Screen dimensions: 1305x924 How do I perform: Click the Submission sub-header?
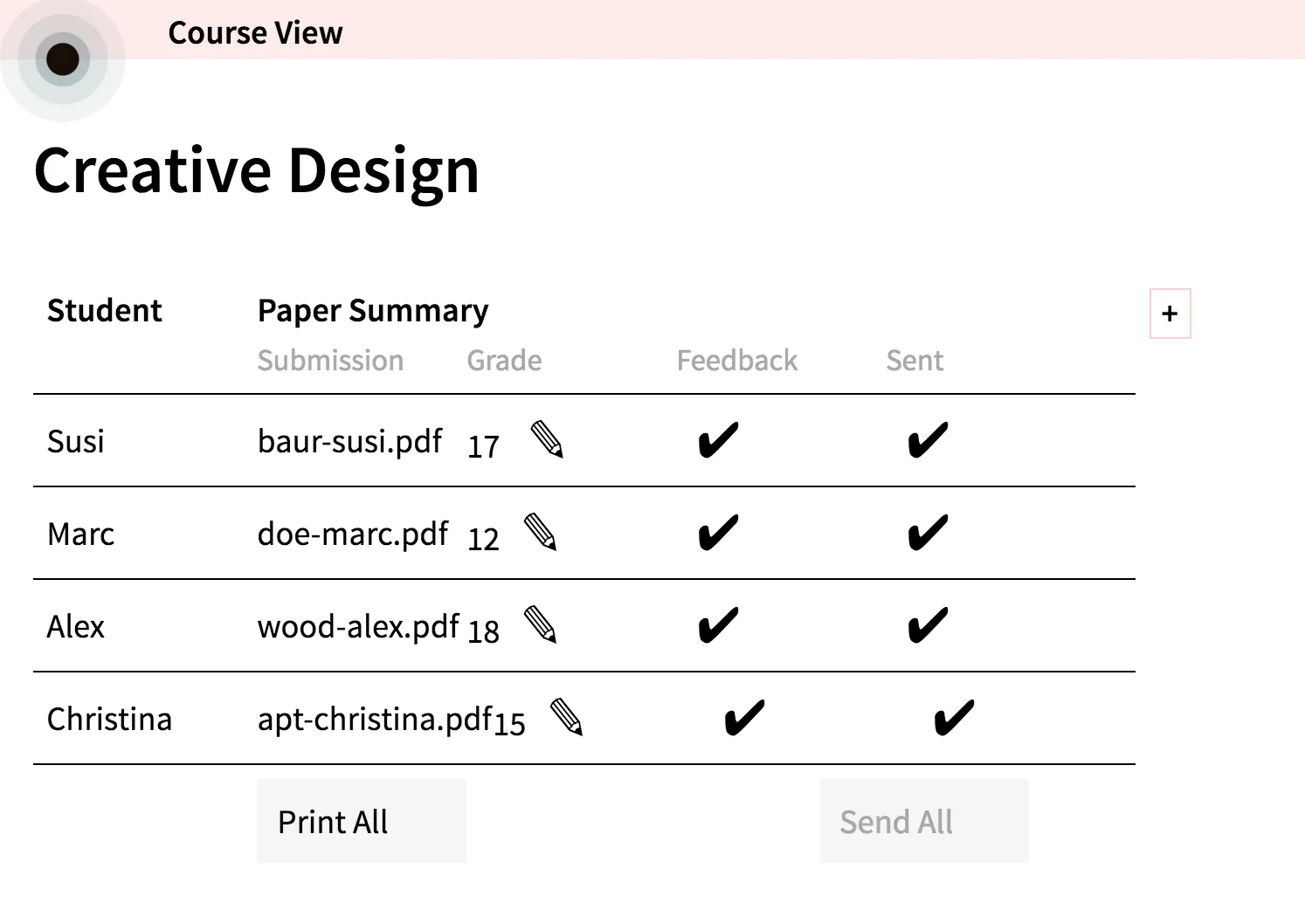(x=331, y=361)
